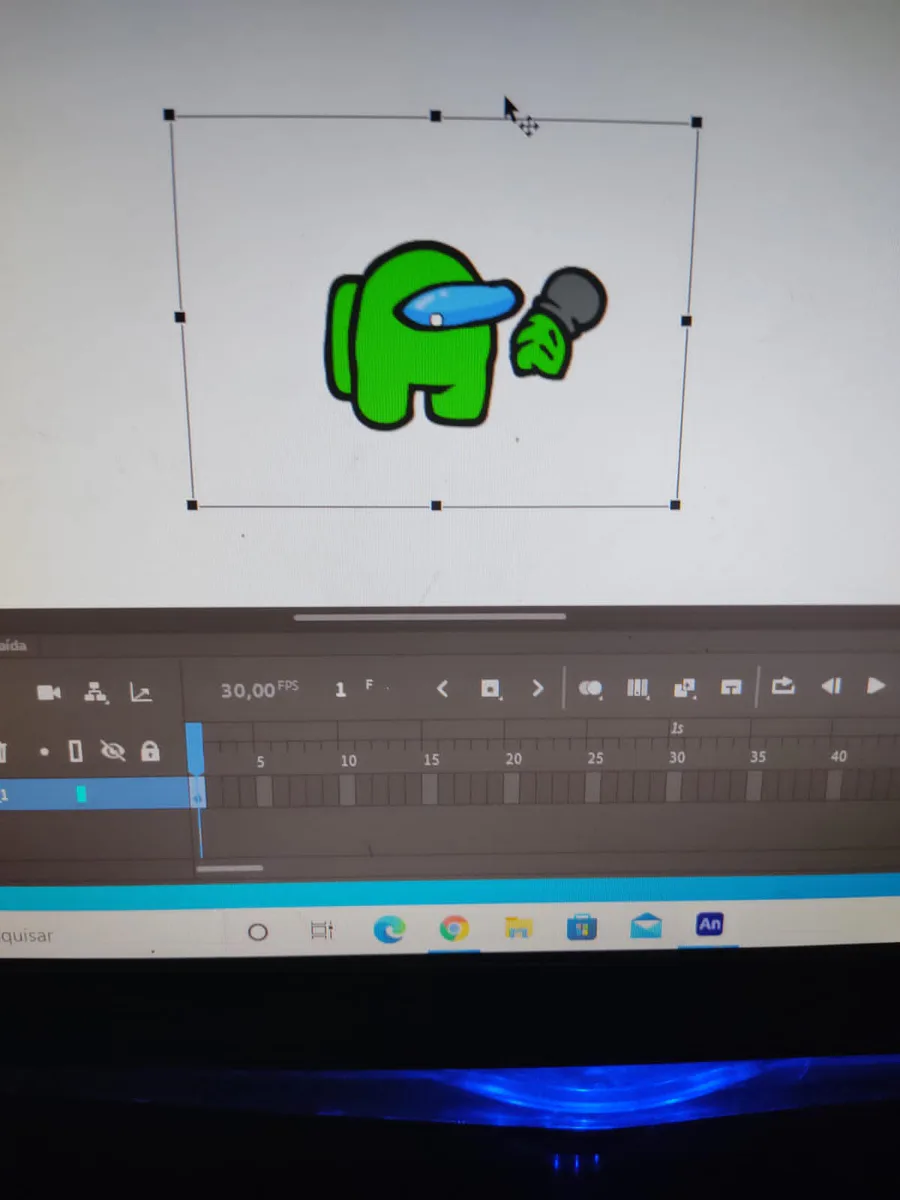Click the frame span icon beside Create Tween
Viewport: 900px width, 1200px height.
pyautogui.click(x=732, y=687)
